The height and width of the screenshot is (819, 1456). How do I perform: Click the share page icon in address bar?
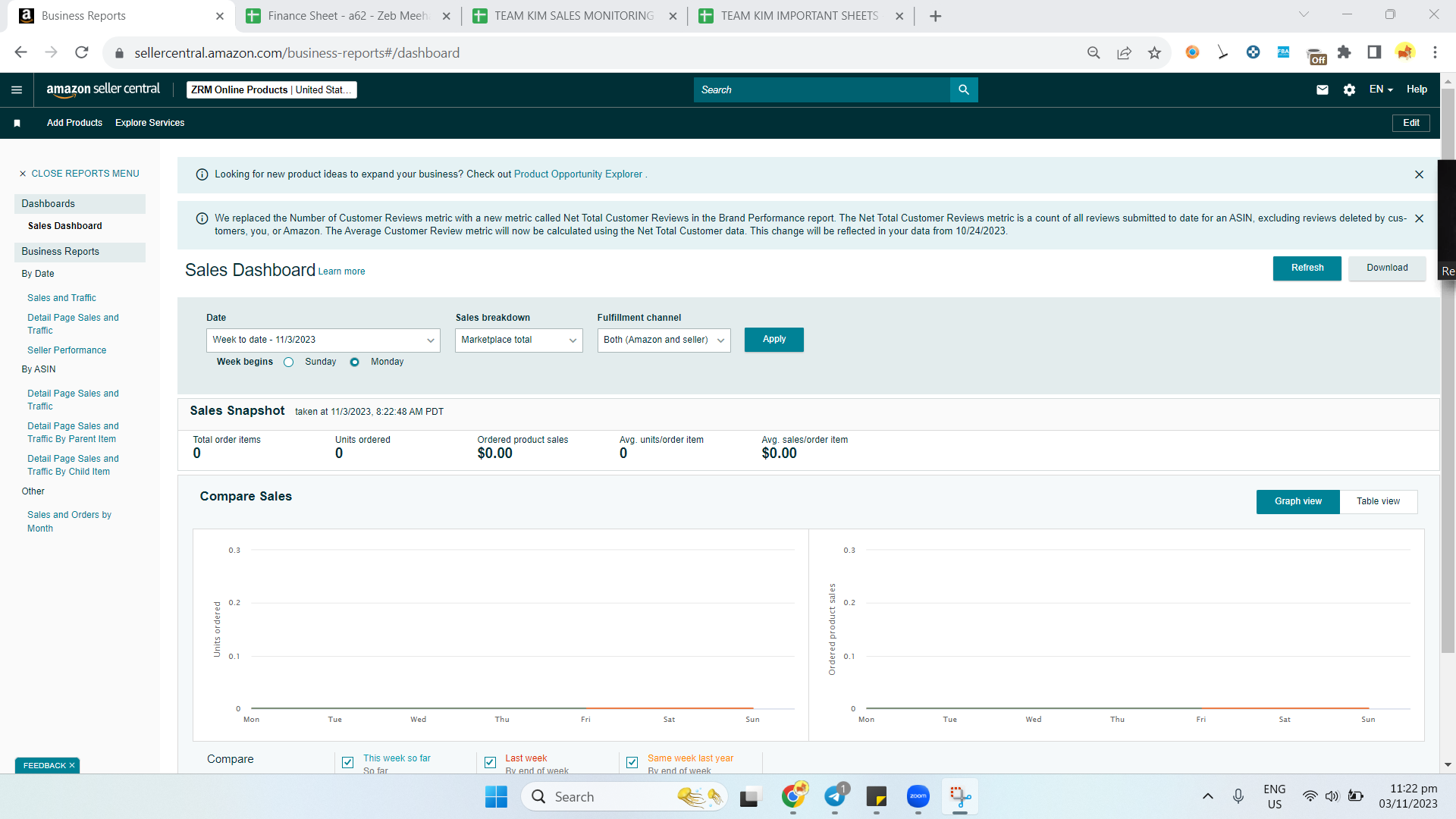[x=1124, y=52]
